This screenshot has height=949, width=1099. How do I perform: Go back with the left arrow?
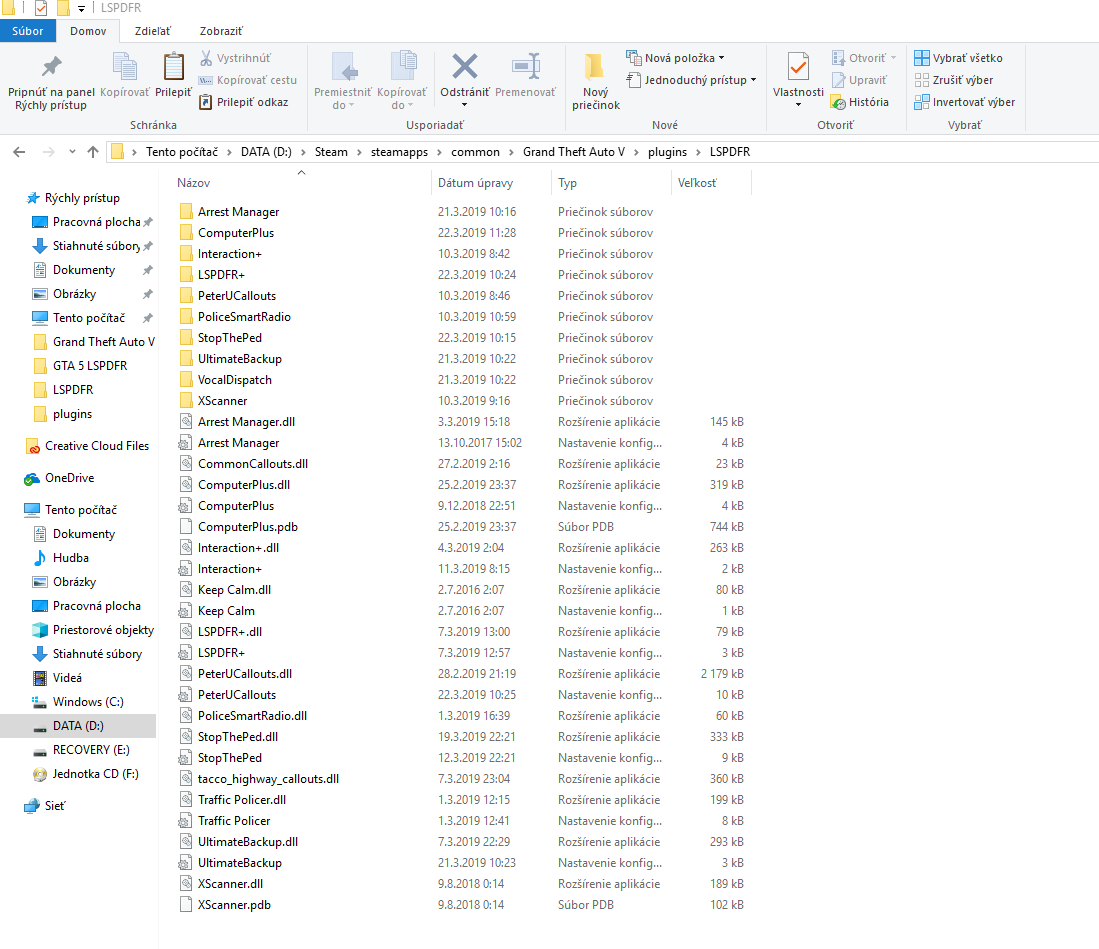[x=20, y=151]
